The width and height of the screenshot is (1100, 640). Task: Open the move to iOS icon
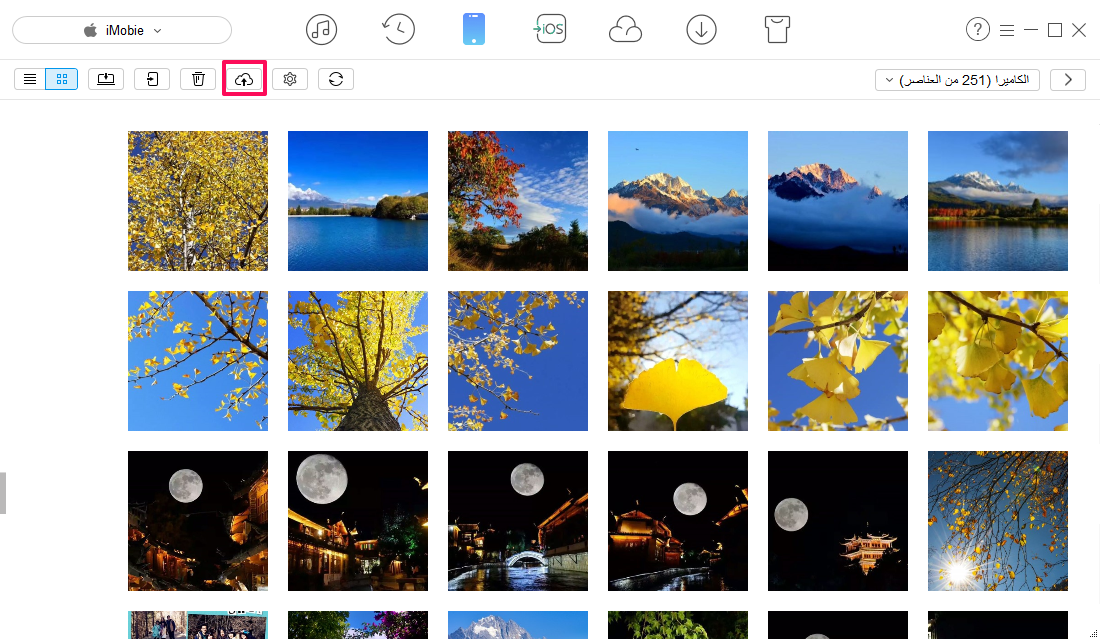[549, 29]
